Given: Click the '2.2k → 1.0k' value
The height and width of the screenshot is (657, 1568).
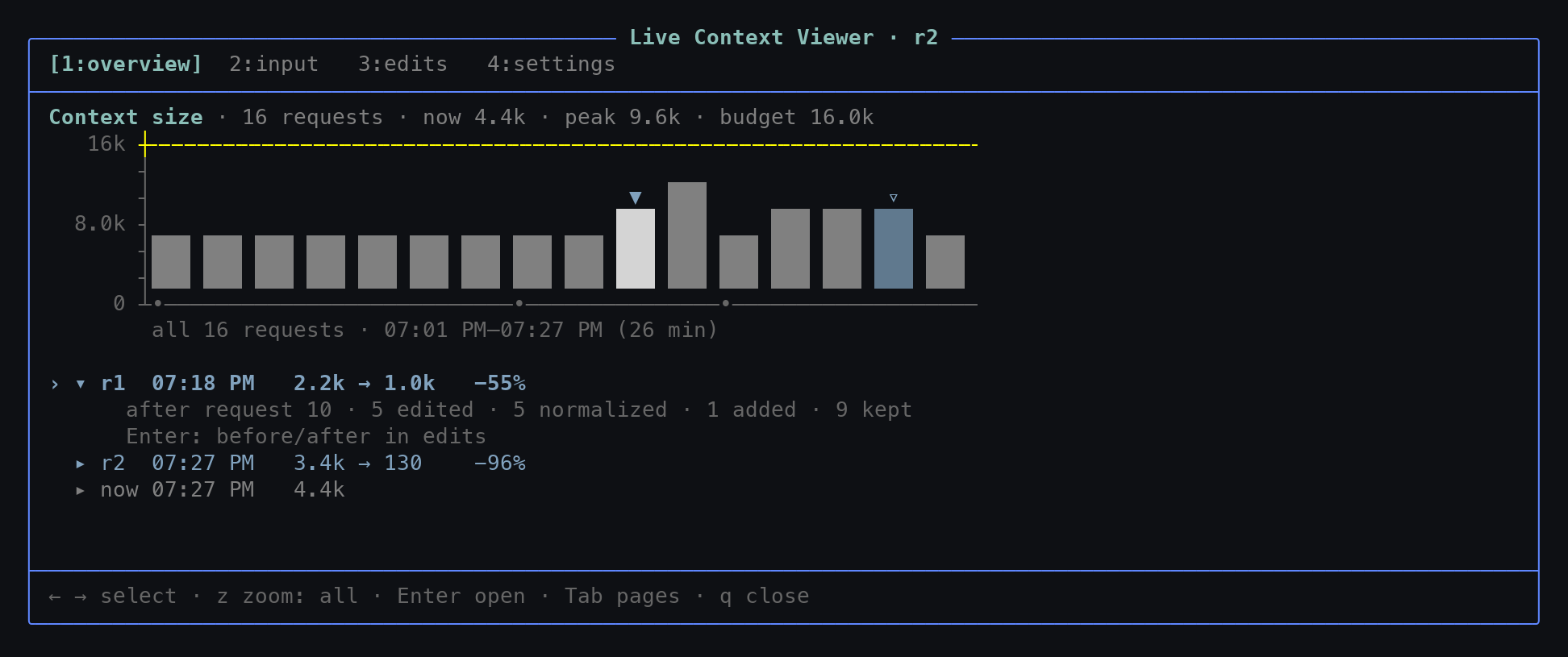Looking at the screenshot, I should [365, 383].
